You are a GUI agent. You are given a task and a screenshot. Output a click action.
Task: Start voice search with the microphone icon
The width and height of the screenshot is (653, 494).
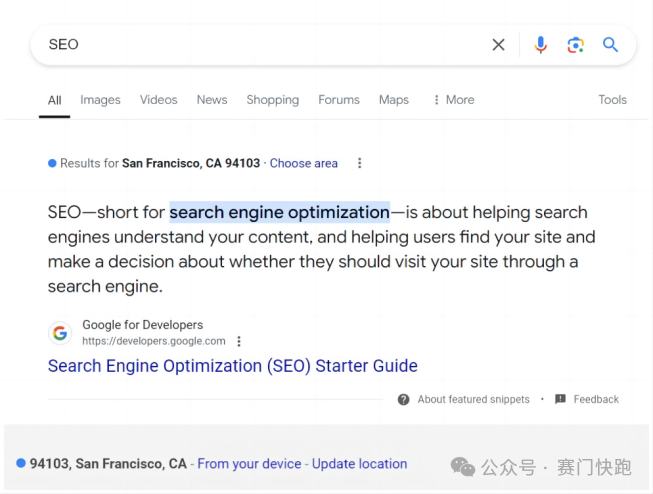point(540,45)
